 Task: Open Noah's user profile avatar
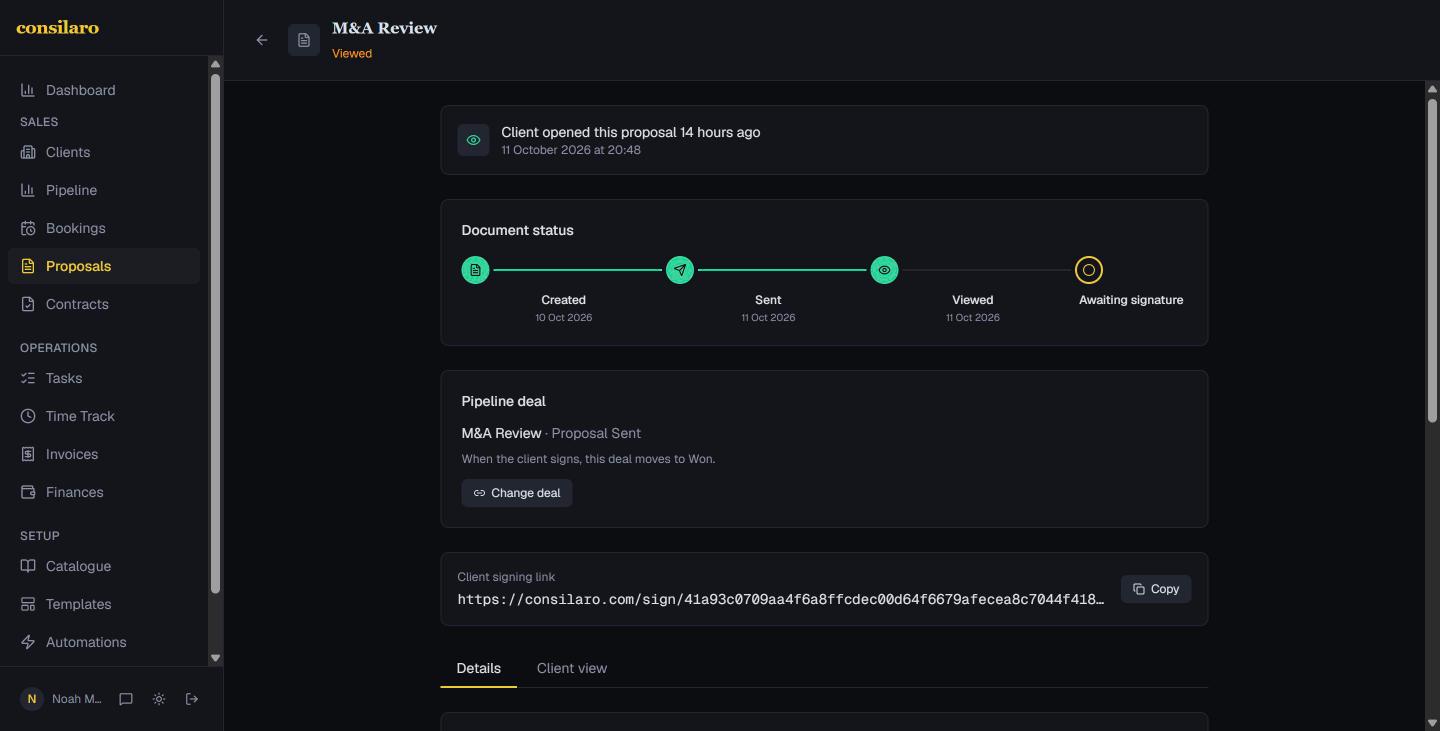pos(32,699)
